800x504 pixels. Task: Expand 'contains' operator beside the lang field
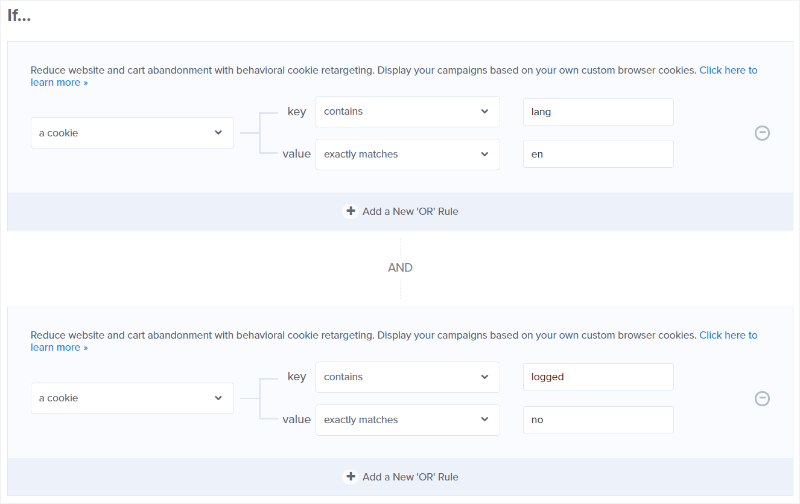point(407,112)
